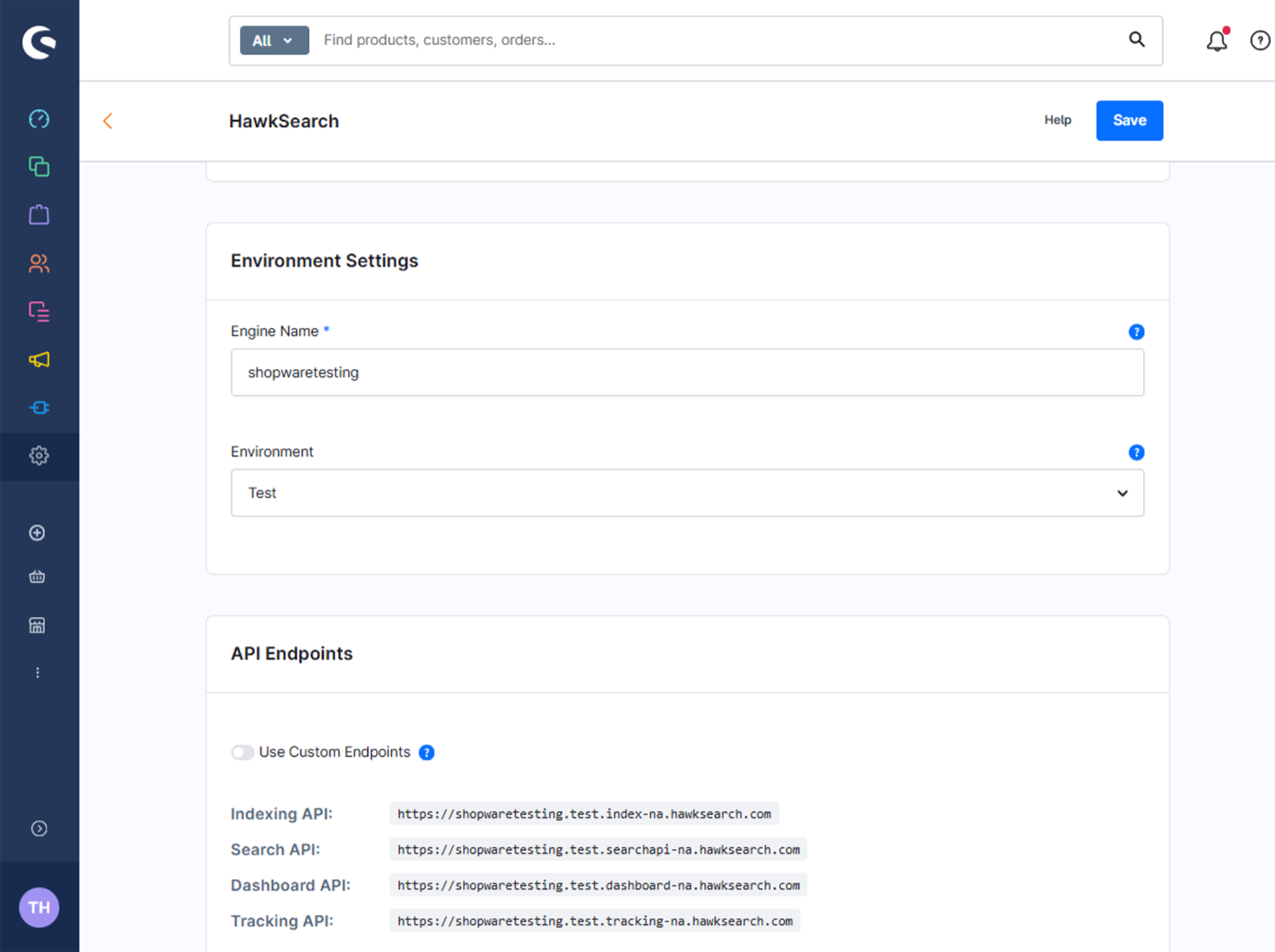The height and width of the screenshot is (952, 1275).
Task: Click the Search API URL
Action: 598,850
